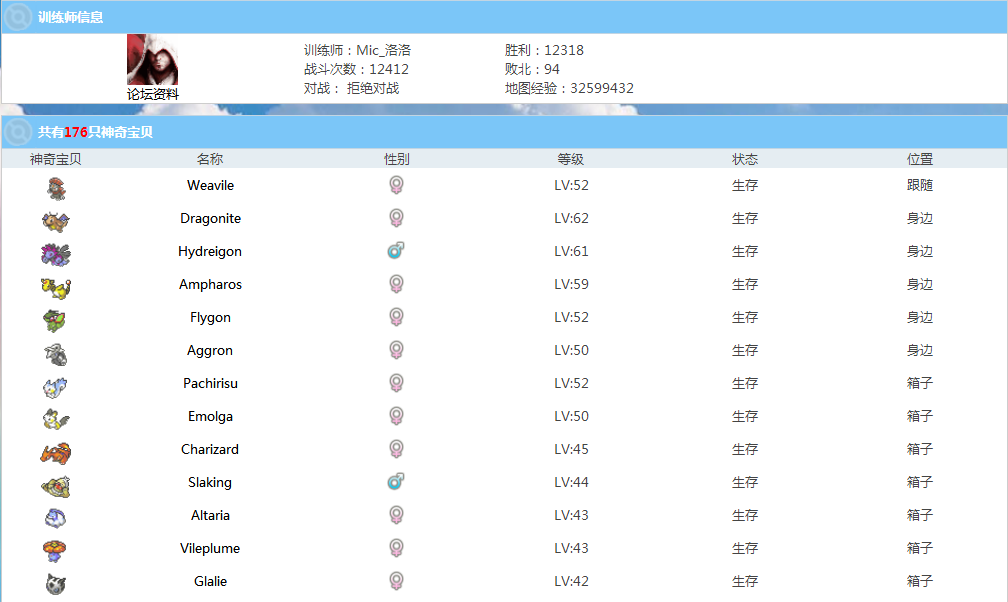This screenshot has height=602, width=1008.
Task: Click Slaking's male gender icon
Action: click(396, 482)
